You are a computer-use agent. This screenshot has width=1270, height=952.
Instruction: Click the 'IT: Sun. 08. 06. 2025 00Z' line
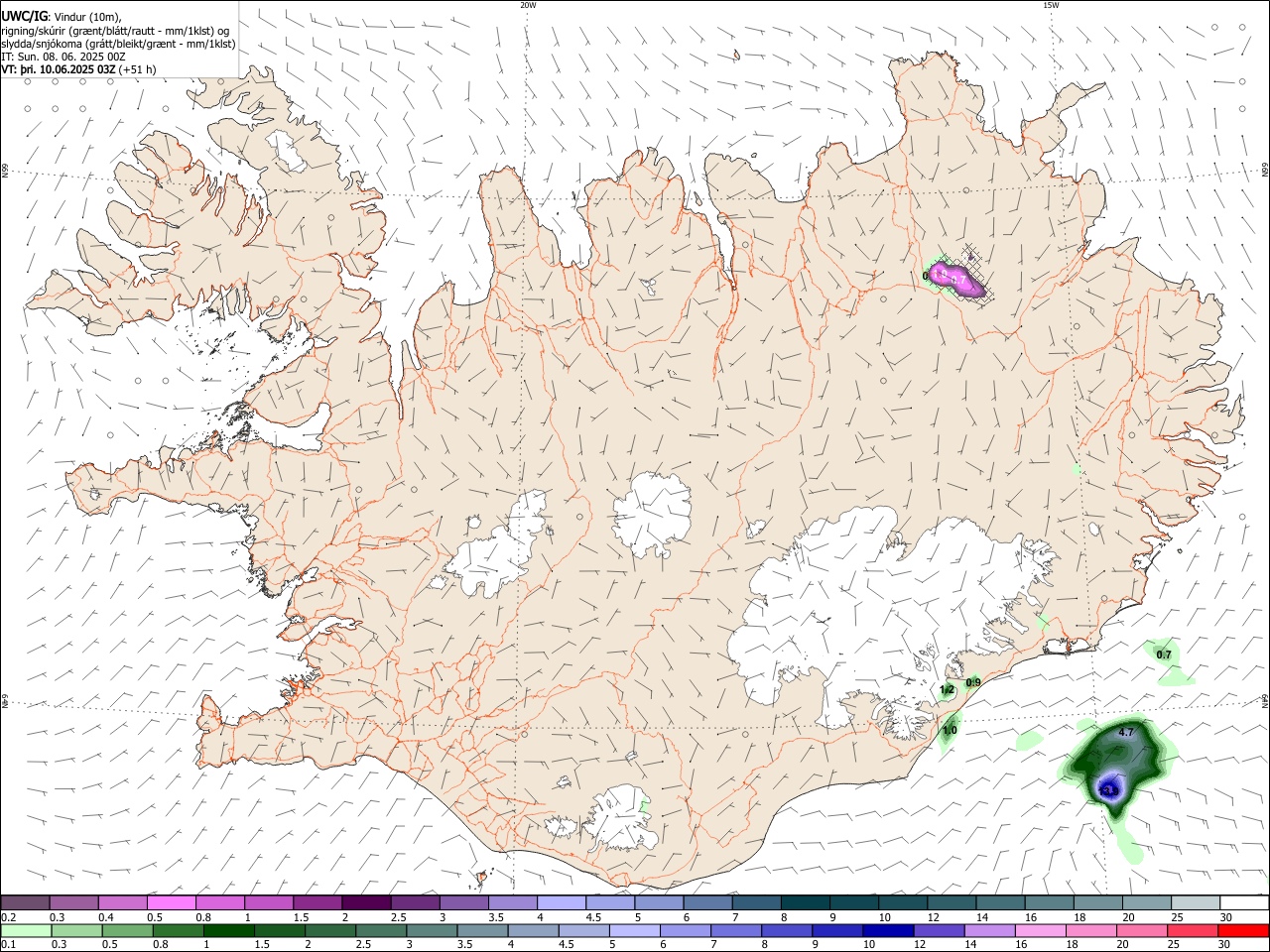tap(63, 57)
